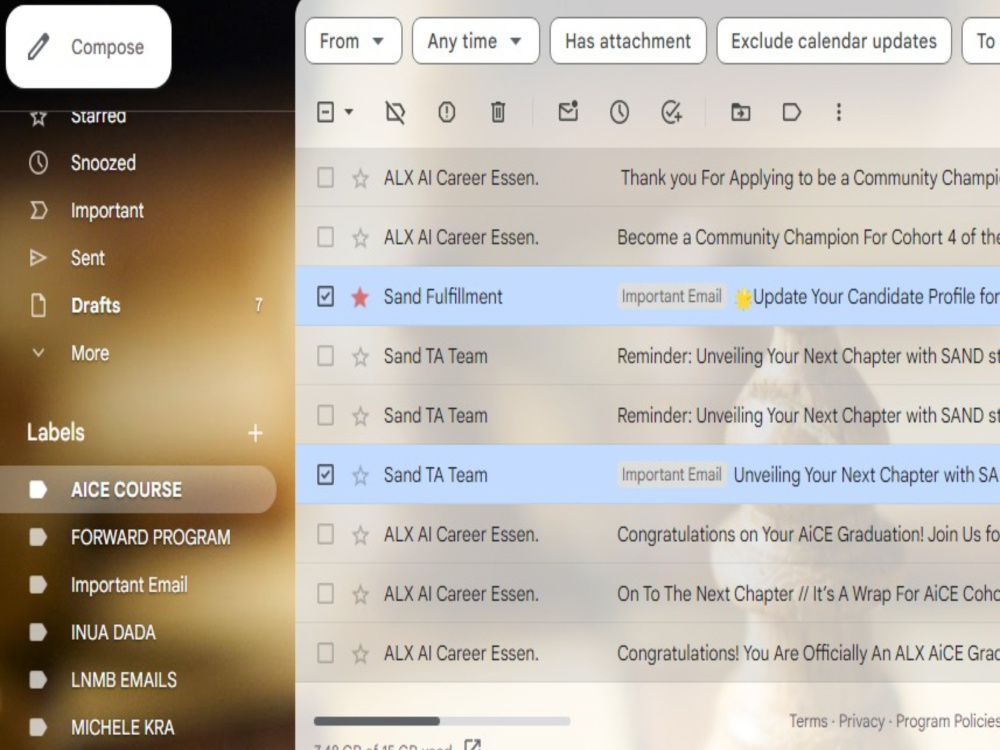Image resolution: width=1000 pixels, height=750 pixels.
Task: Open the Privacy link
Action: [x=861, y=721]
